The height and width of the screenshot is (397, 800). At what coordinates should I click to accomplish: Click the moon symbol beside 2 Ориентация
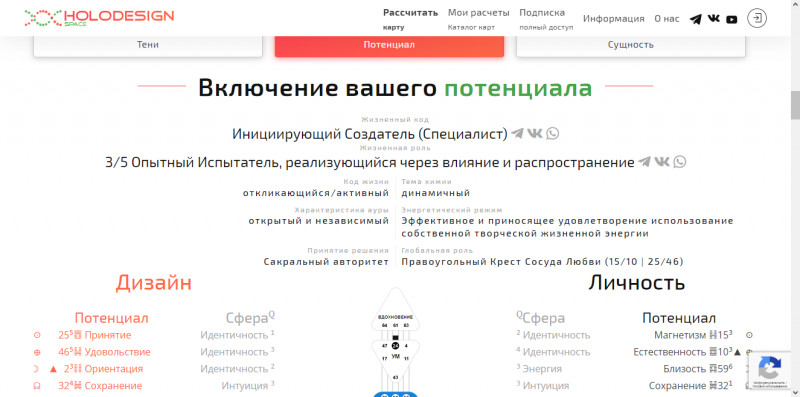click(36, 369)
